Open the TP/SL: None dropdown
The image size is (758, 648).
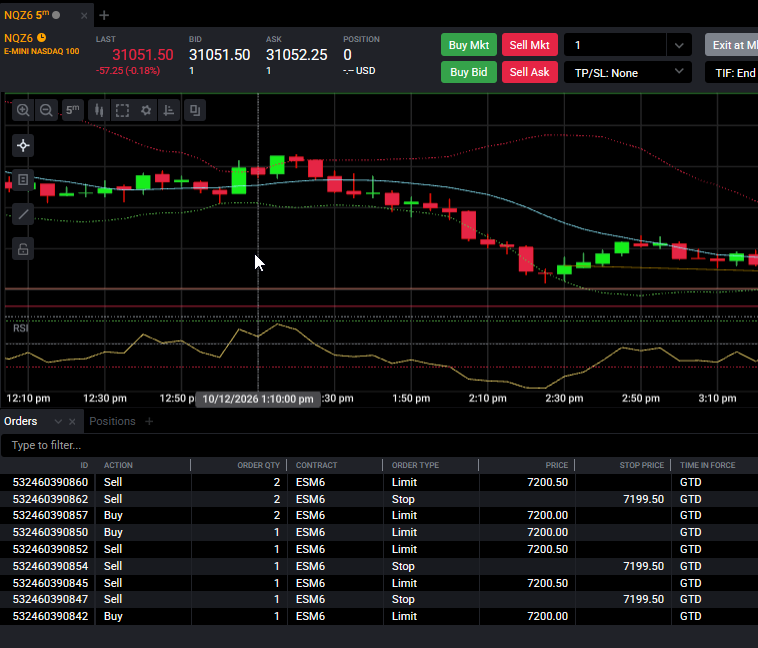coord(627,73)
